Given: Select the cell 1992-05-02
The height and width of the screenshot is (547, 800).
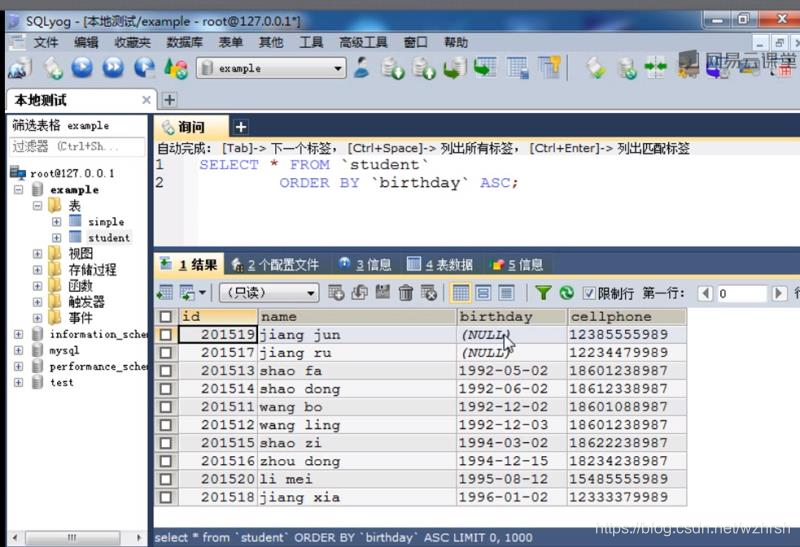Looking at the screenshot, I should point(512,371).
